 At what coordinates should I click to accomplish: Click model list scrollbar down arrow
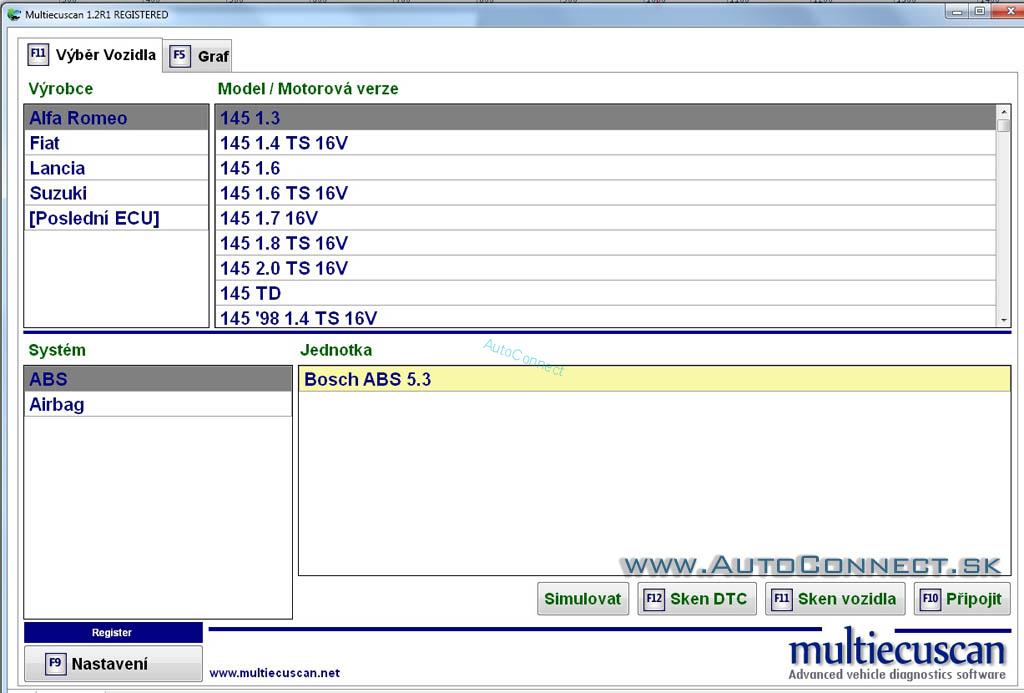(1004, 320)
